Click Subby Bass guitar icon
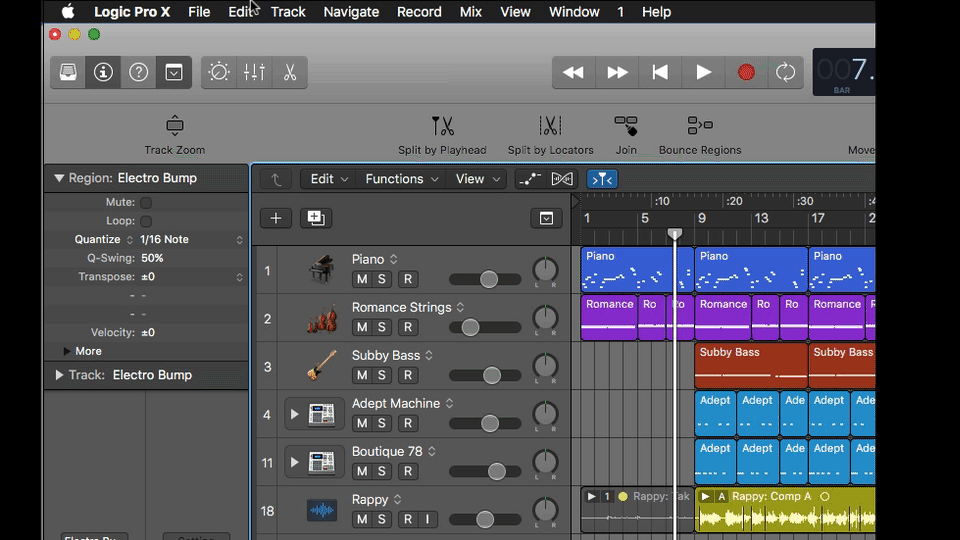Screen dimensions: 960x540 point(322,366)
